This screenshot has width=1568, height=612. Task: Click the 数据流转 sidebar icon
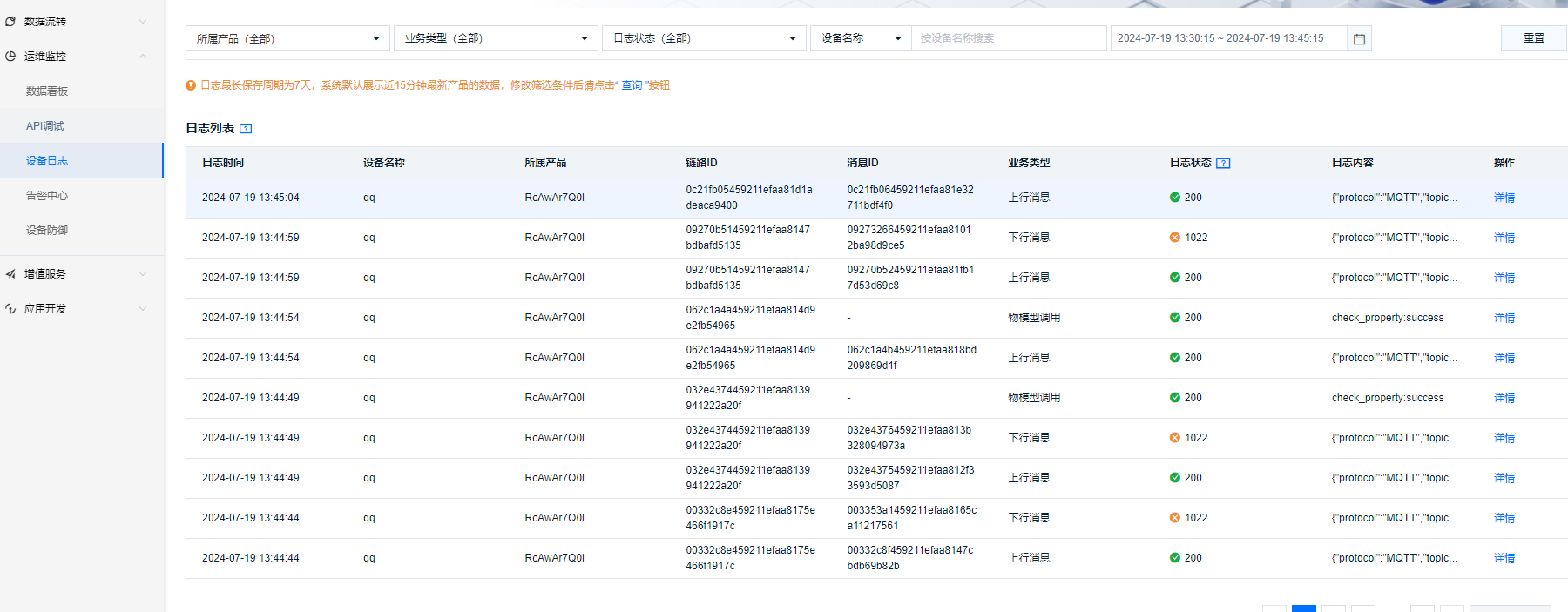[10, 22]
